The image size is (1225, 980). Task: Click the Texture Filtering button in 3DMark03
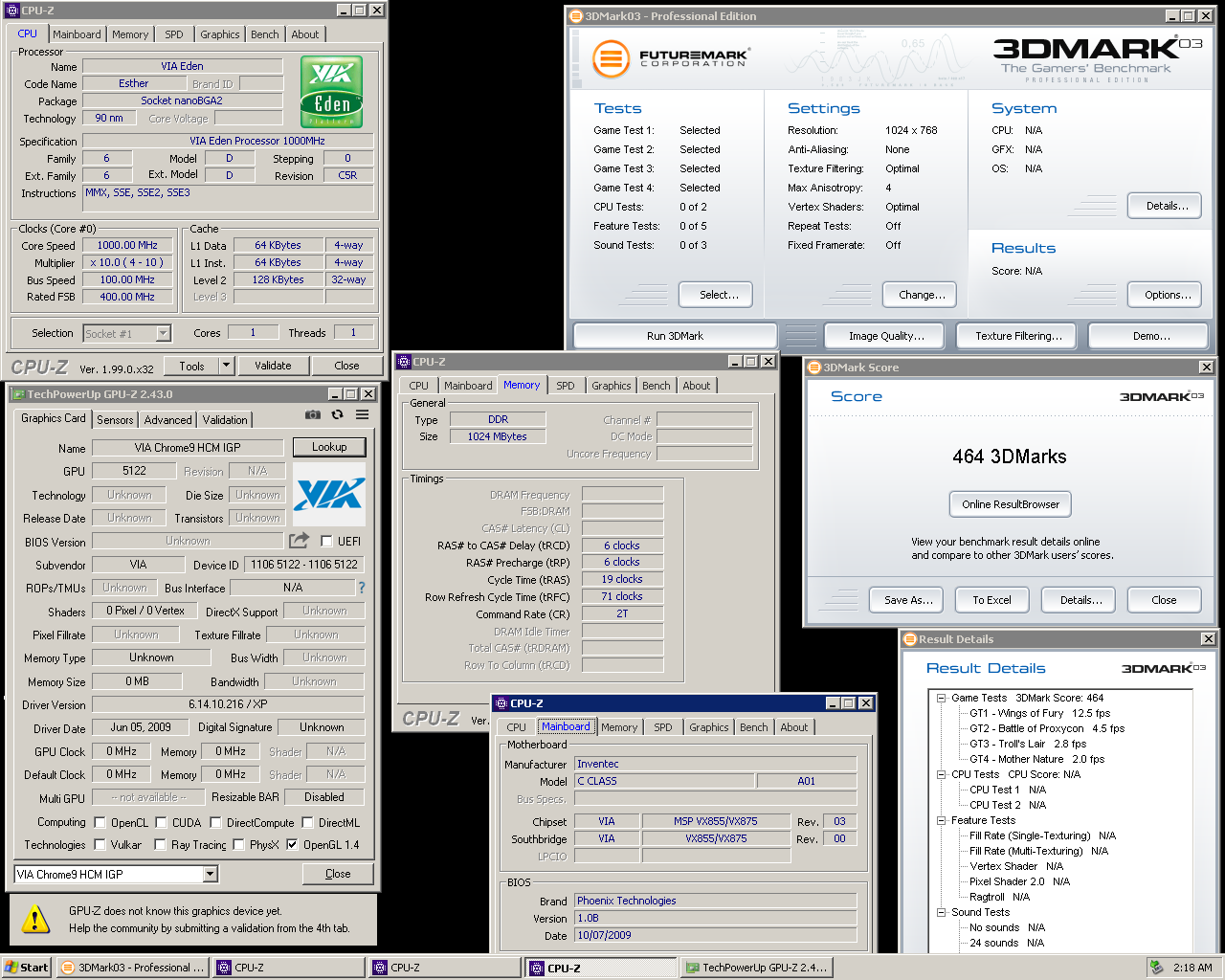click(x=1018, y=336)
